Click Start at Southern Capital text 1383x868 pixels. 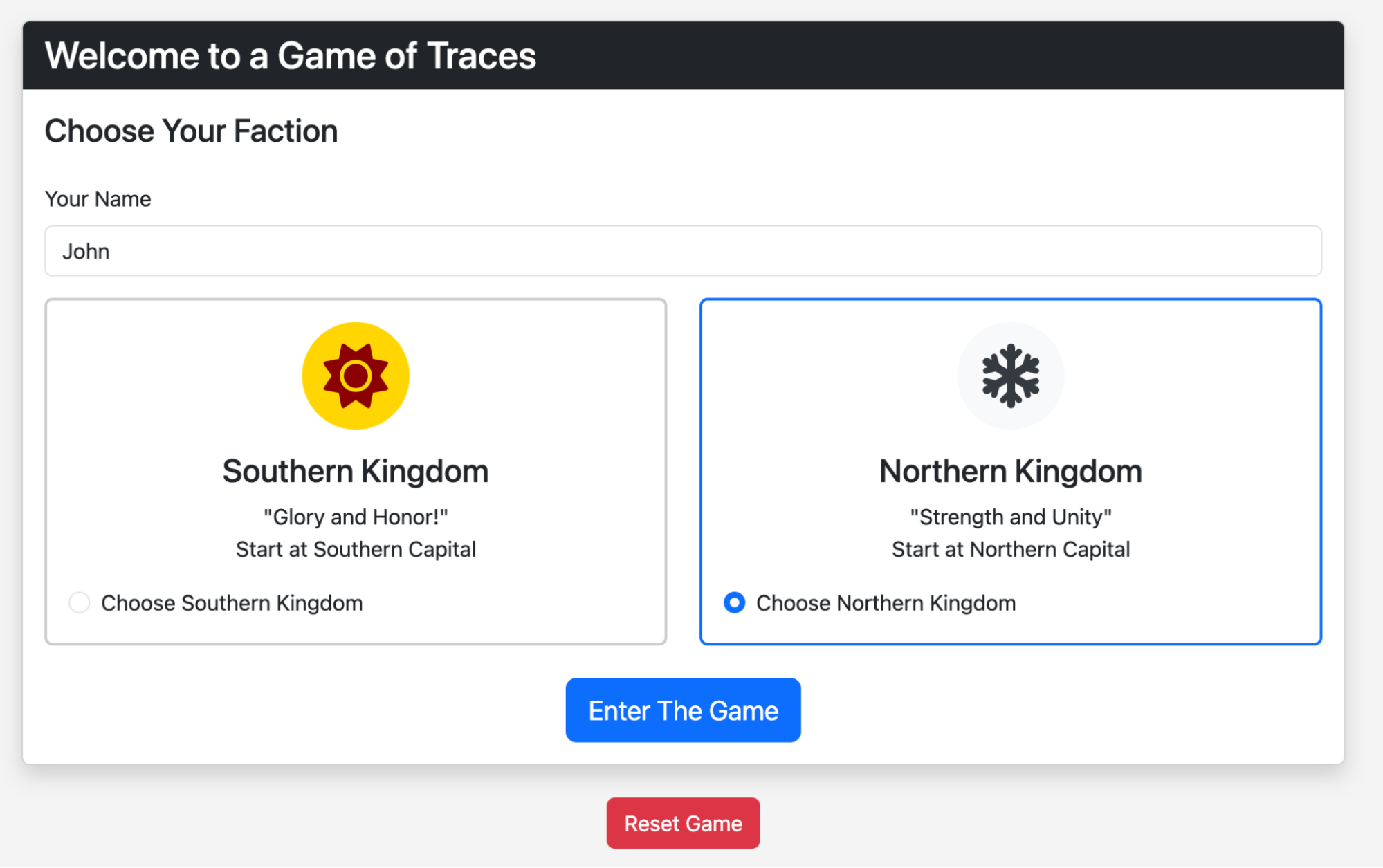tap(355, 548)
